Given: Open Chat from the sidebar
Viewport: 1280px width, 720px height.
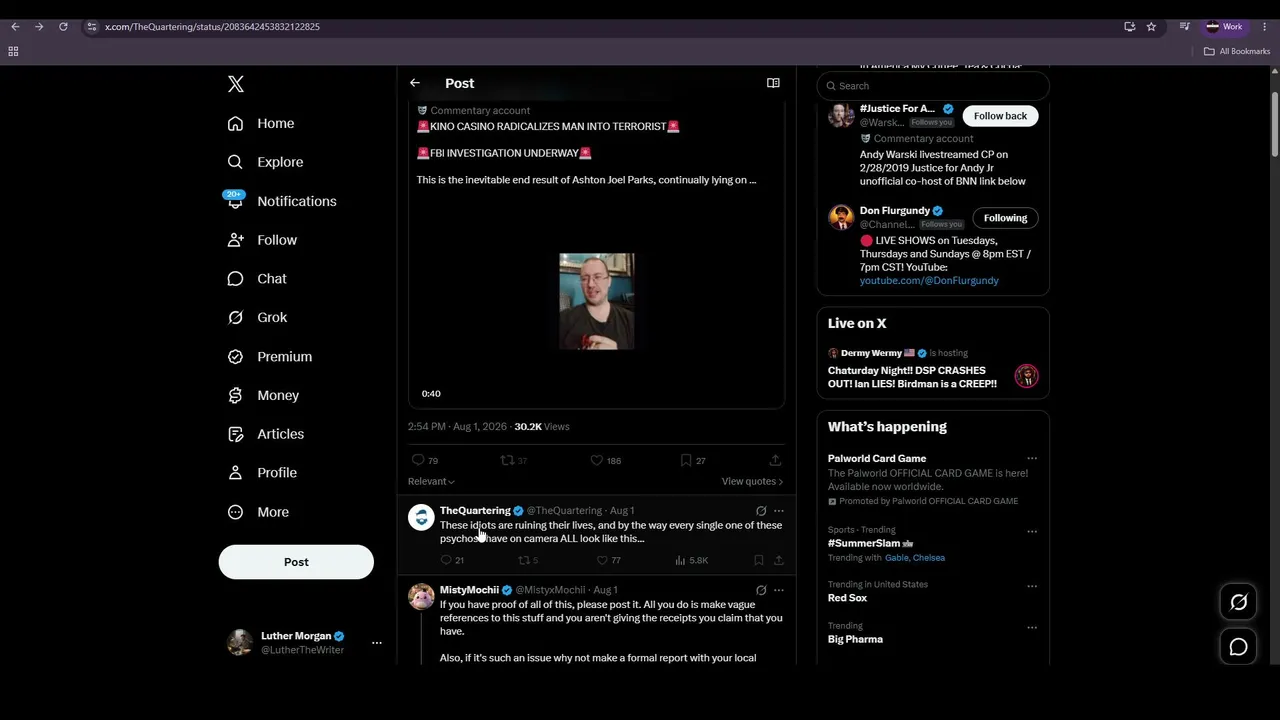Looking at the screenshot, I should click(x=257, y=279).
